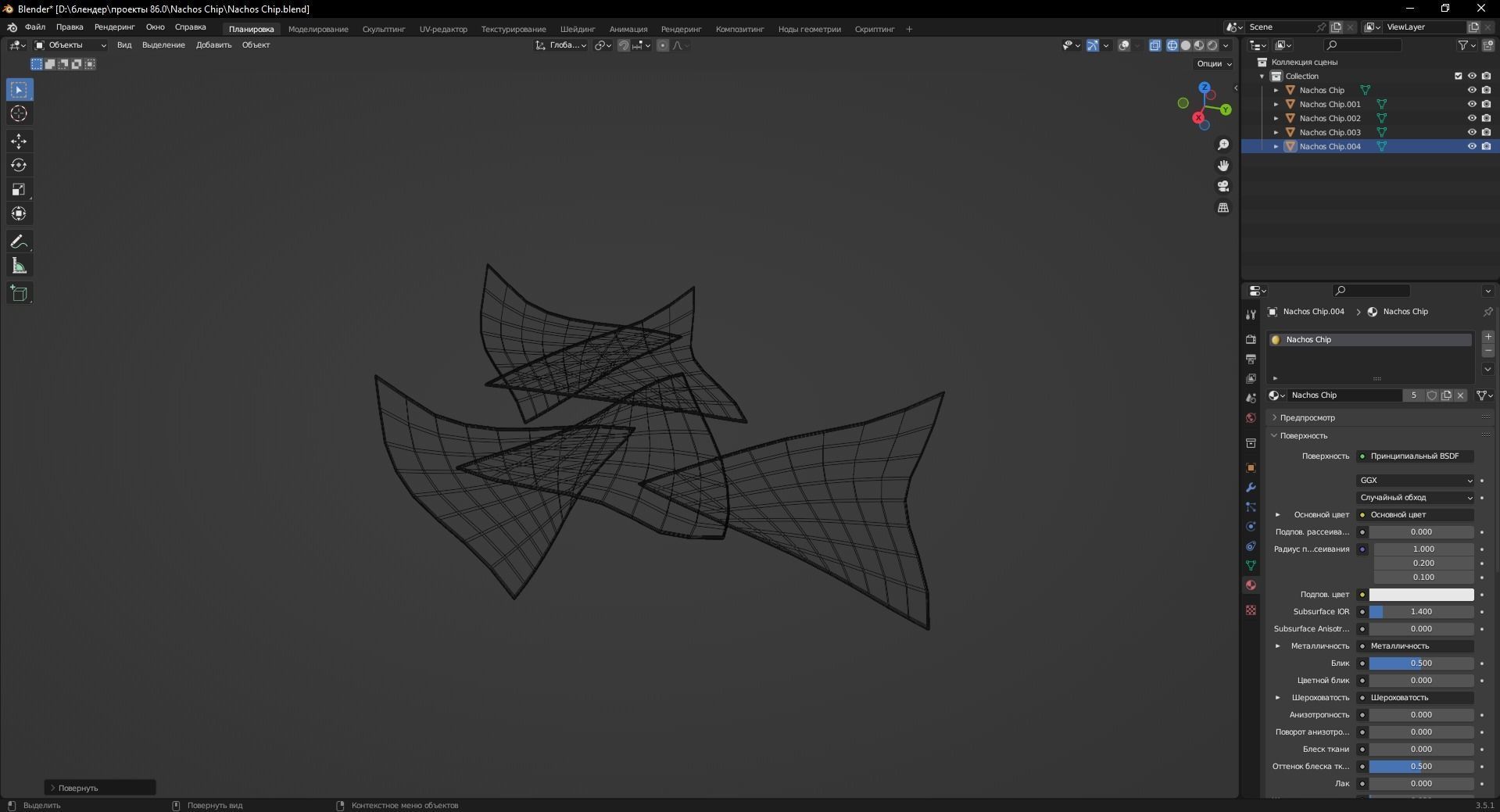Pick the Scale tool in left toolbar
This screenshot has height=812, width=1500.
(x=19, y=190)
